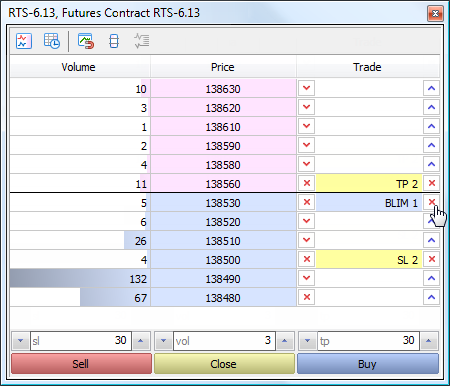
Task: Click the depth spread view icon
Action: point(114,41)
